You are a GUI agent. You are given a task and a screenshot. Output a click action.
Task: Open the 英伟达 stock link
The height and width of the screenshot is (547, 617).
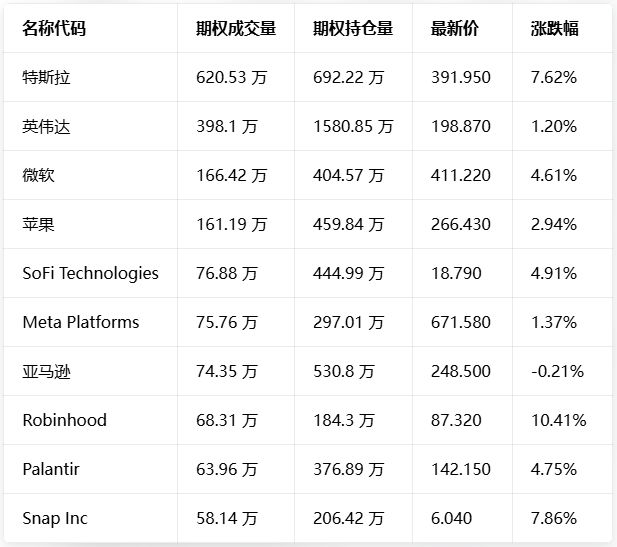[46, 126]
